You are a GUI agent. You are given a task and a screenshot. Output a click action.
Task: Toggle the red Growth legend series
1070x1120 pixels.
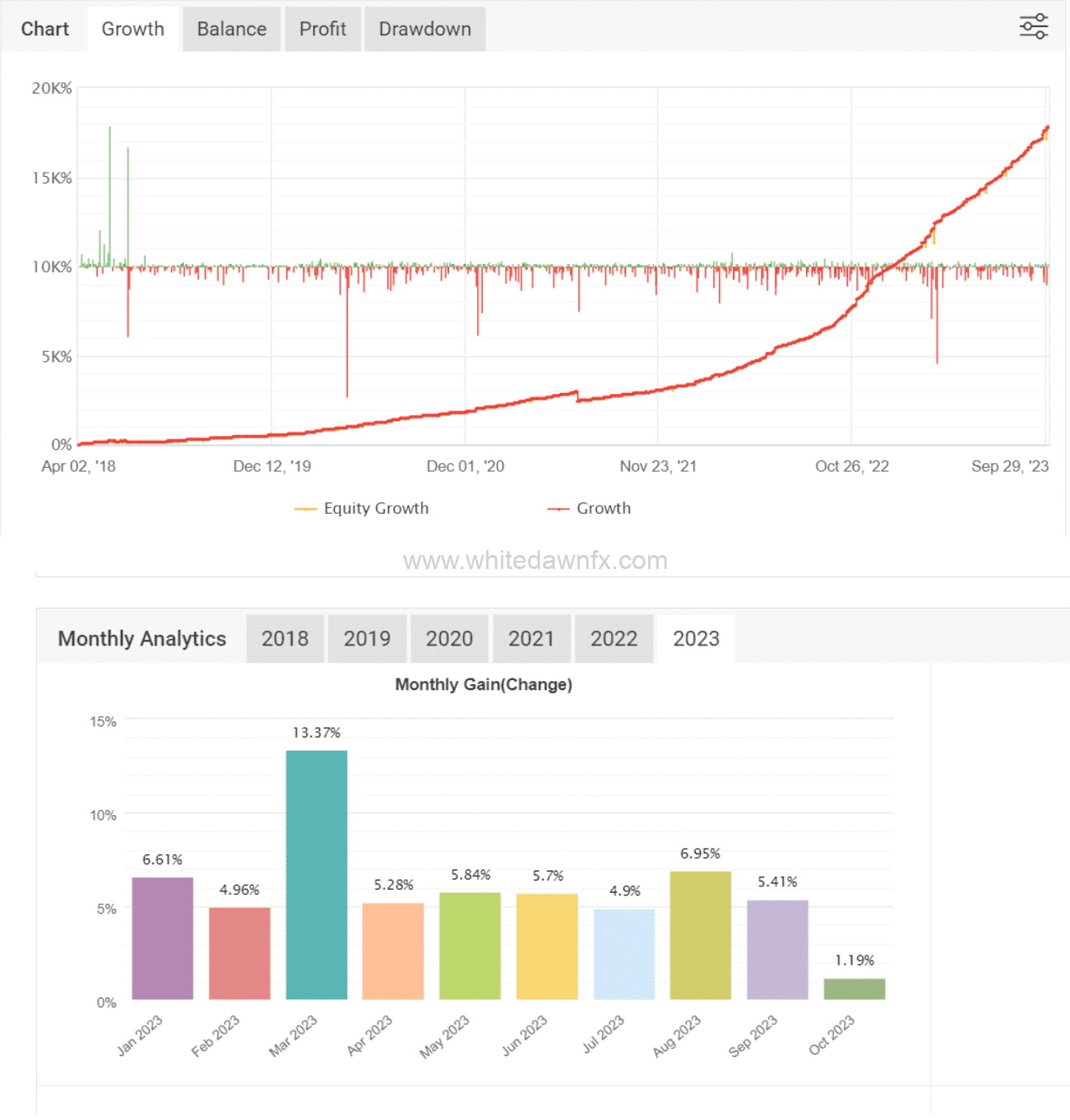pyautogui.click(x=590, y=508)
